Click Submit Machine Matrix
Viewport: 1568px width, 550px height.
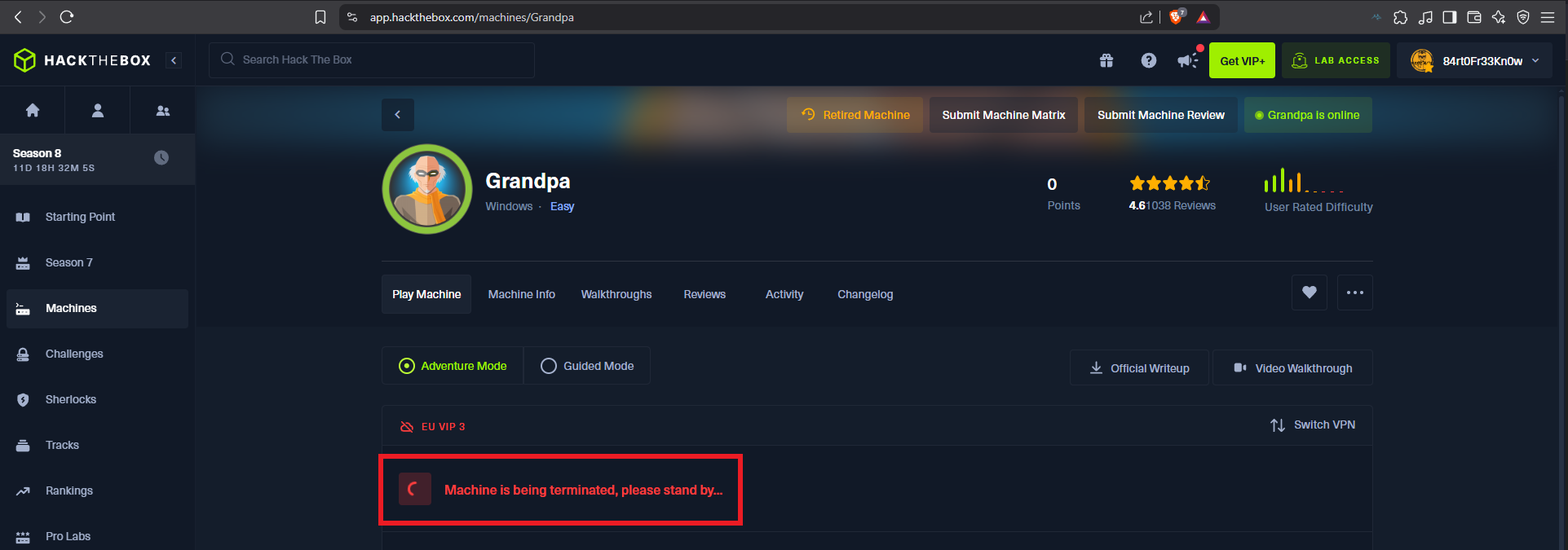point(1004,115)
